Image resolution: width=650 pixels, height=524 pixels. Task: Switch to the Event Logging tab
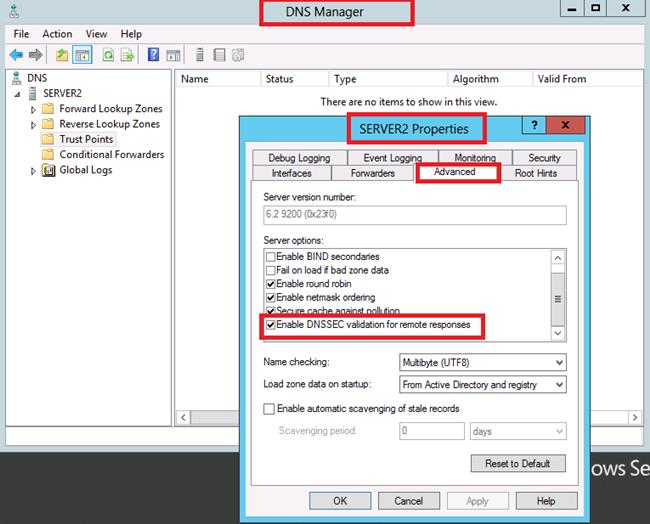(x=393, y=158)
